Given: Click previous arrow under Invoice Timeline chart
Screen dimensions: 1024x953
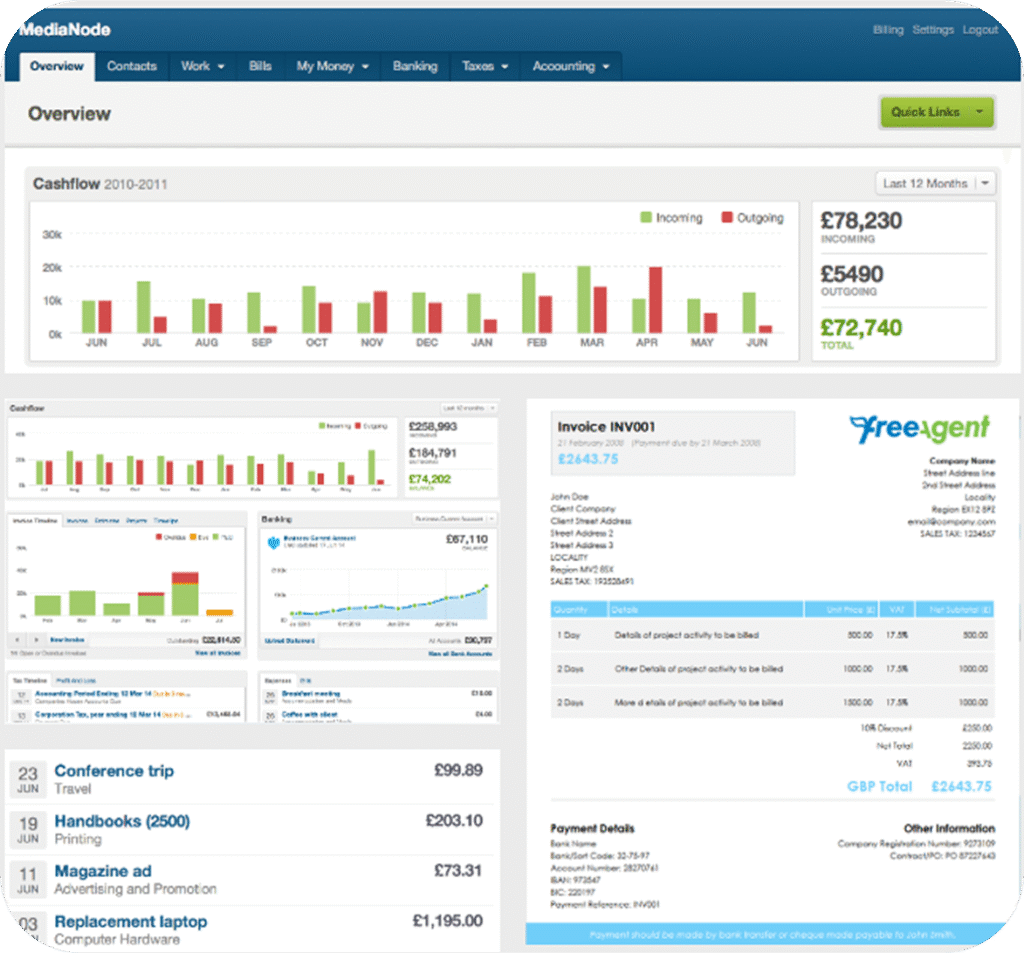Looking at the screenshot, I should [x=17, y=638].
